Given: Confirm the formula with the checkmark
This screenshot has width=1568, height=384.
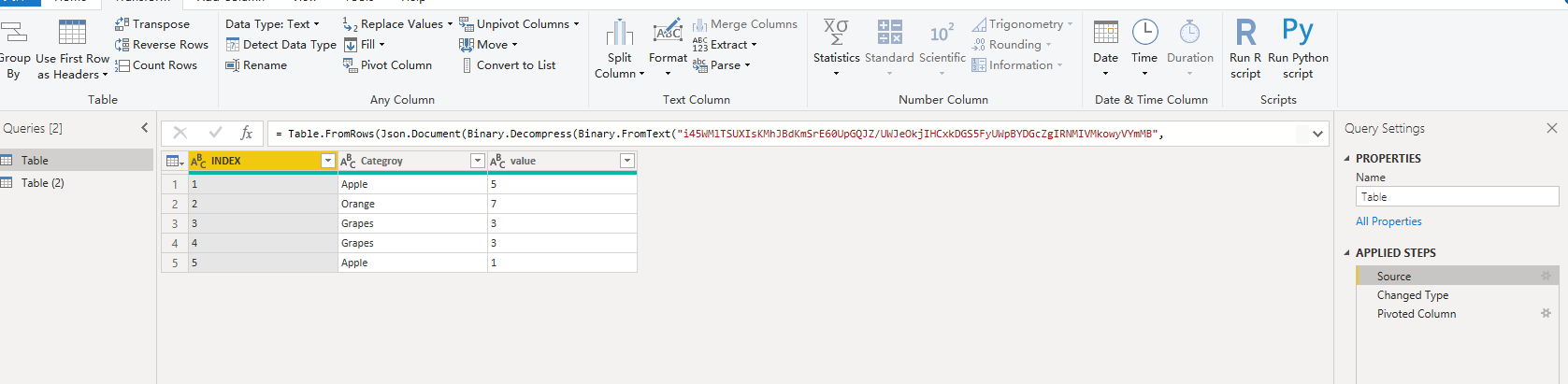Looking at the screenshot, I should pos(216,134).
